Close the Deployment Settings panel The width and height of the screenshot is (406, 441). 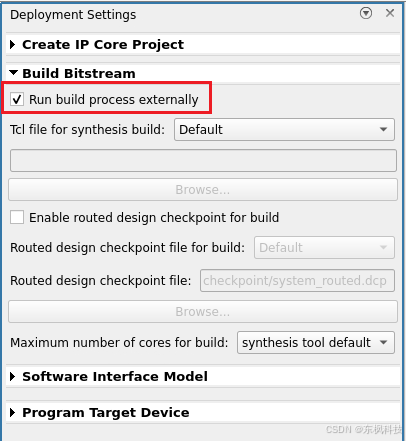(x=390, y=13)
